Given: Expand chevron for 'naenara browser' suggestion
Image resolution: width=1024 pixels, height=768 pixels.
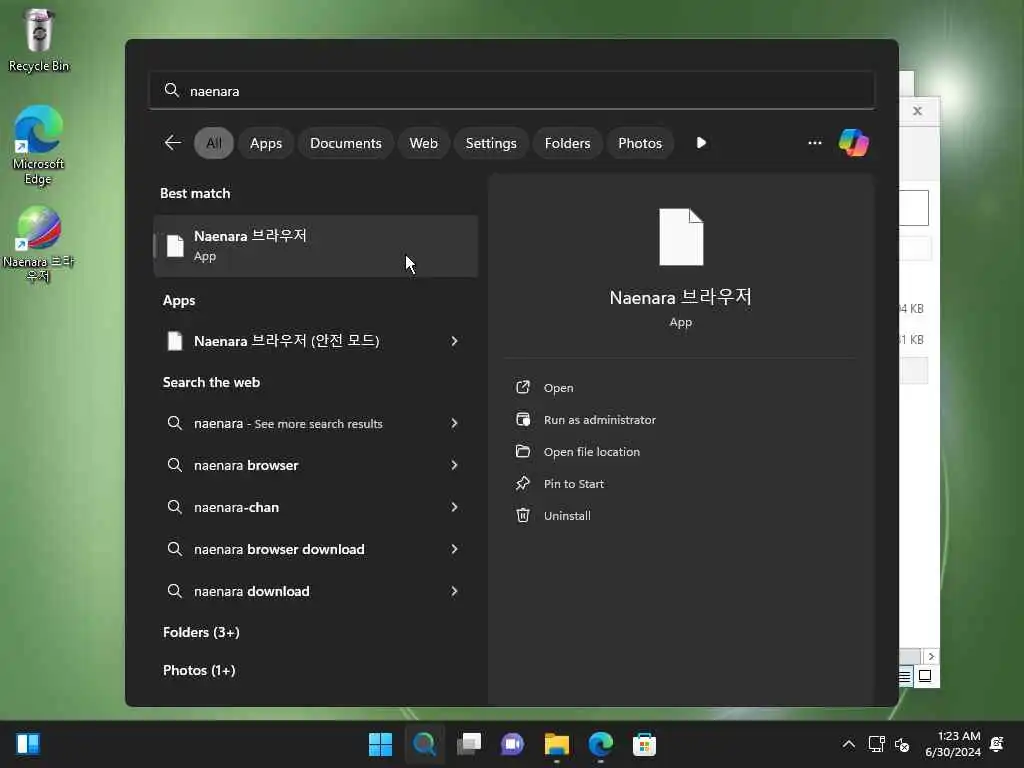Looking at the screenshot, I should click(455, 465).
